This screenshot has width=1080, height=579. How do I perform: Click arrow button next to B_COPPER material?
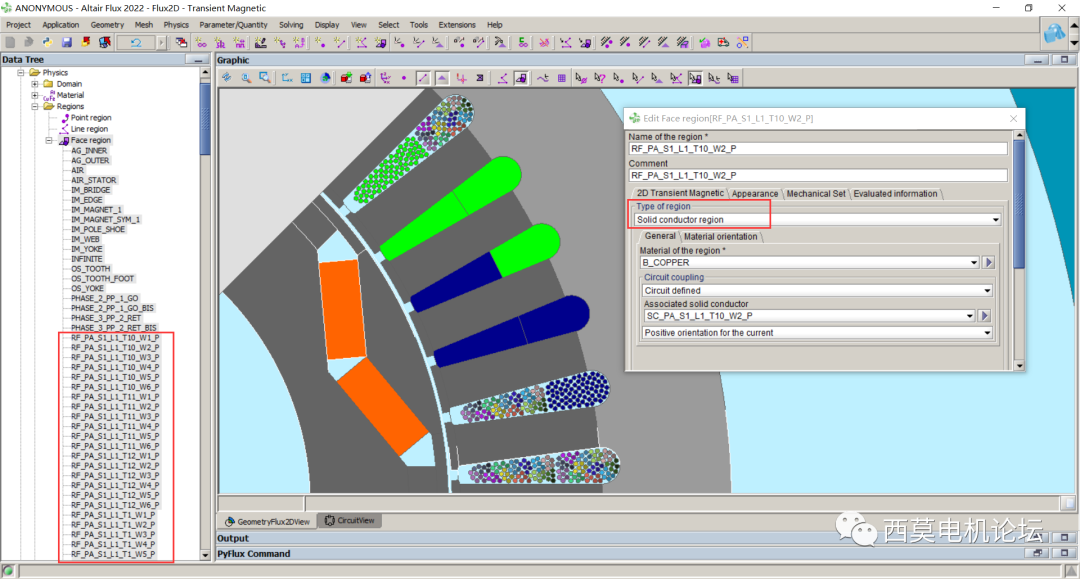click(x=988, y=263)
